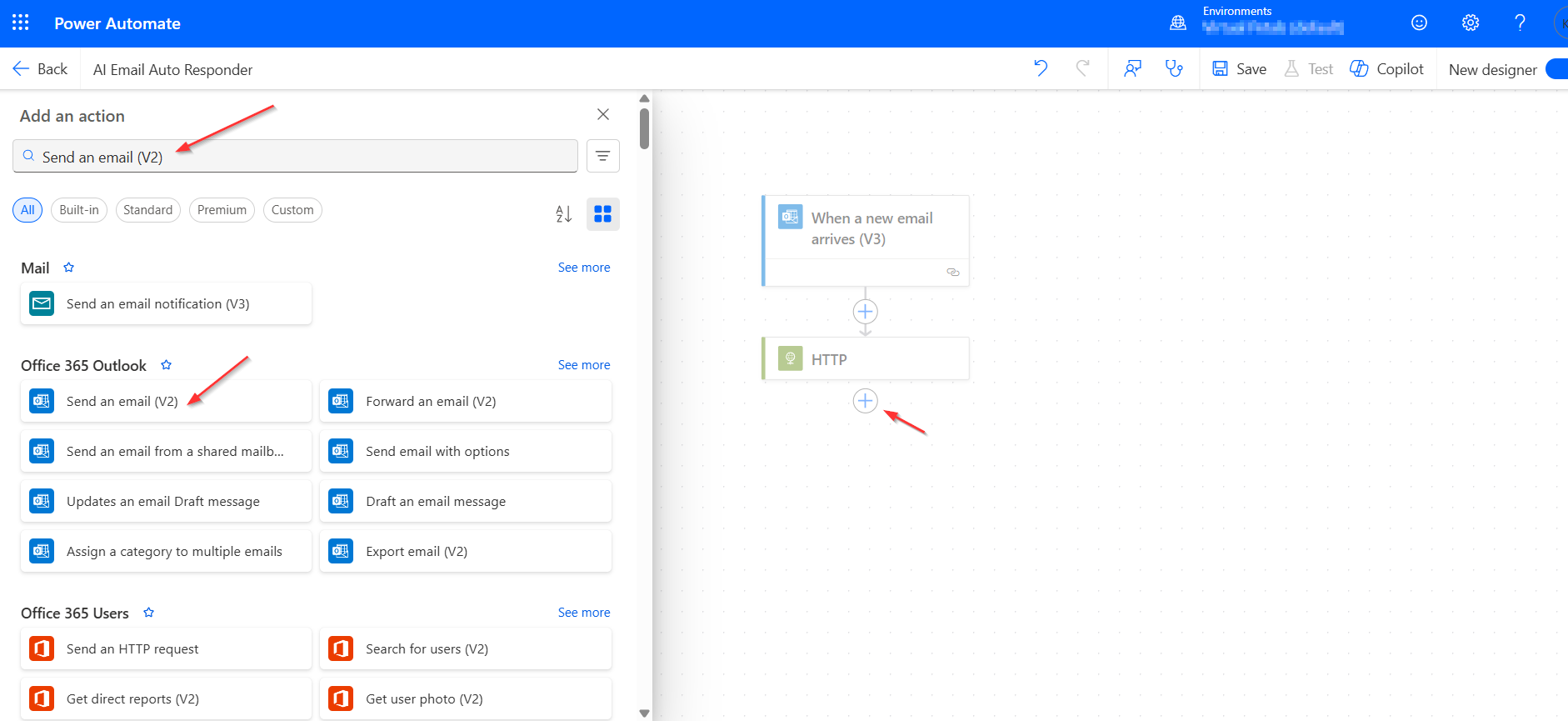Viewport: 1568px width, 721px height.
Task: Open the Copilot panel
Action: tap(1386, 69)
